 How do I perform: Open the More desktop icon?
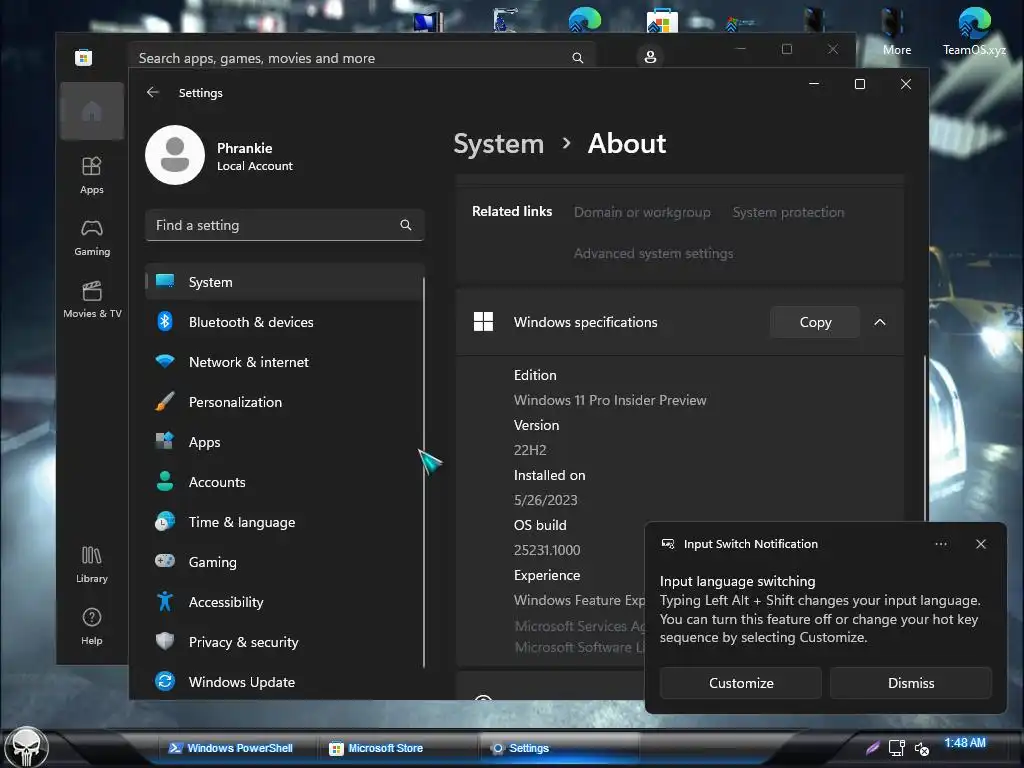tap(896, 30)
